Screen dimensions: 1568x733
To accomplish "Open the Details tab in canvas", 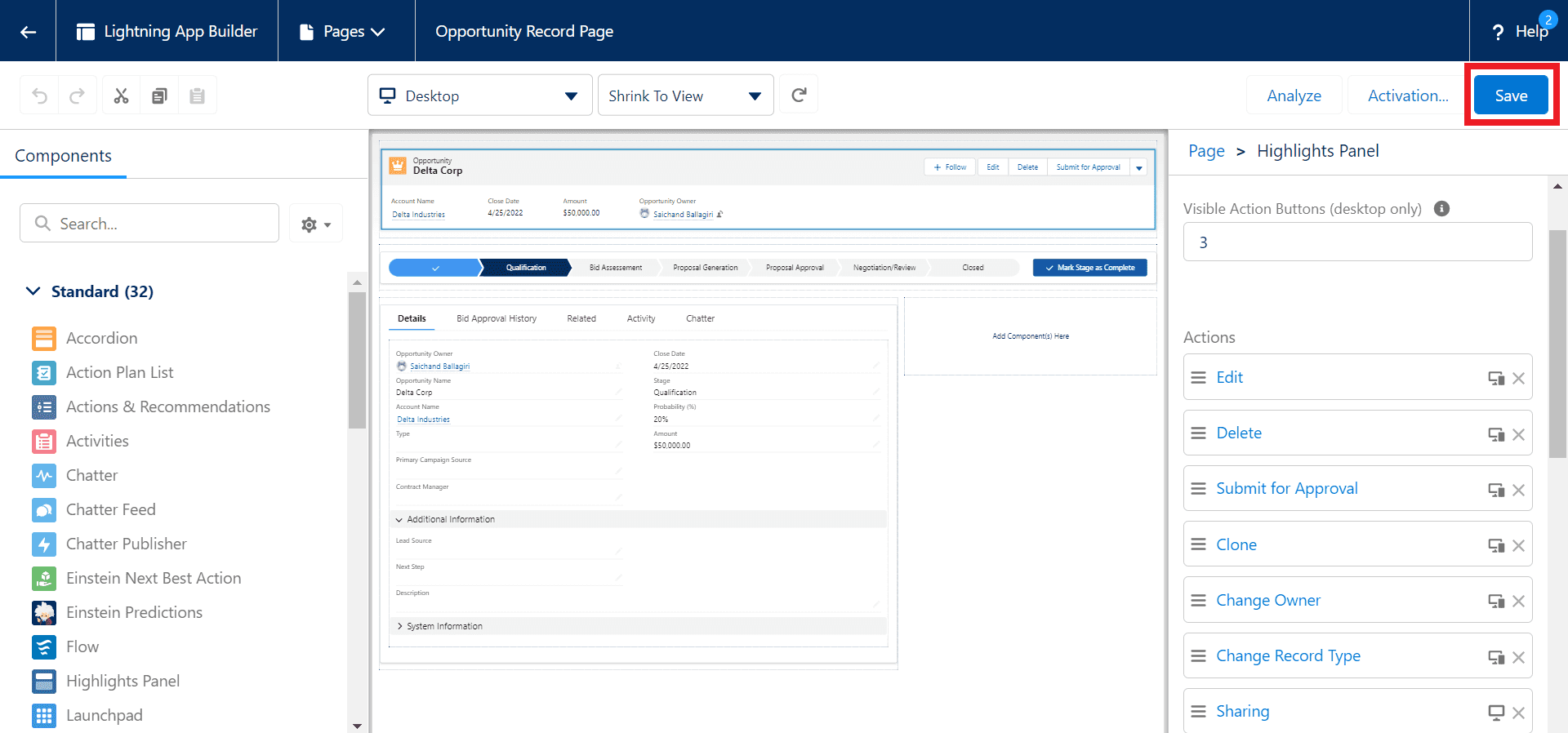I will coord(412,318).
